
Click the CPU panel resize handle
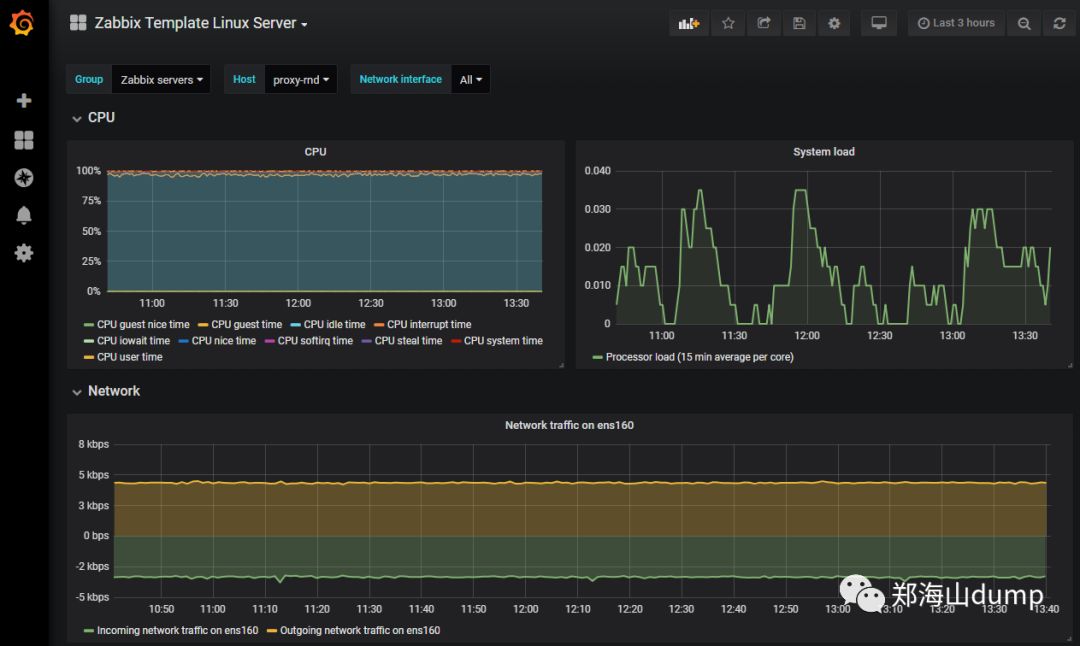[x=561, y=366]
